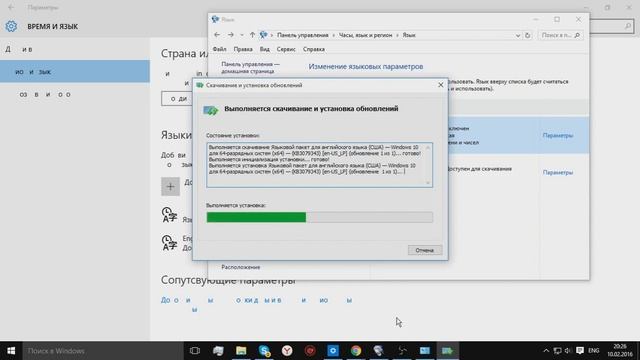Open recent locations dropdown in Язык window

242,36
